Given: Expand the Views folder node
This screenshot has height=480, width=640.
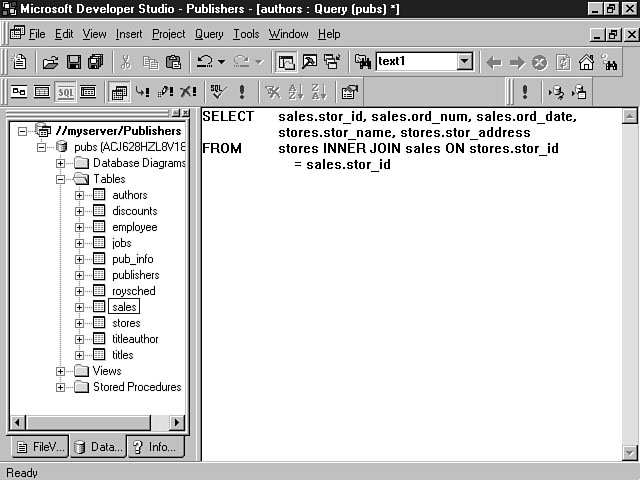Looking at the screenshot, I should [x=61, y=371].
